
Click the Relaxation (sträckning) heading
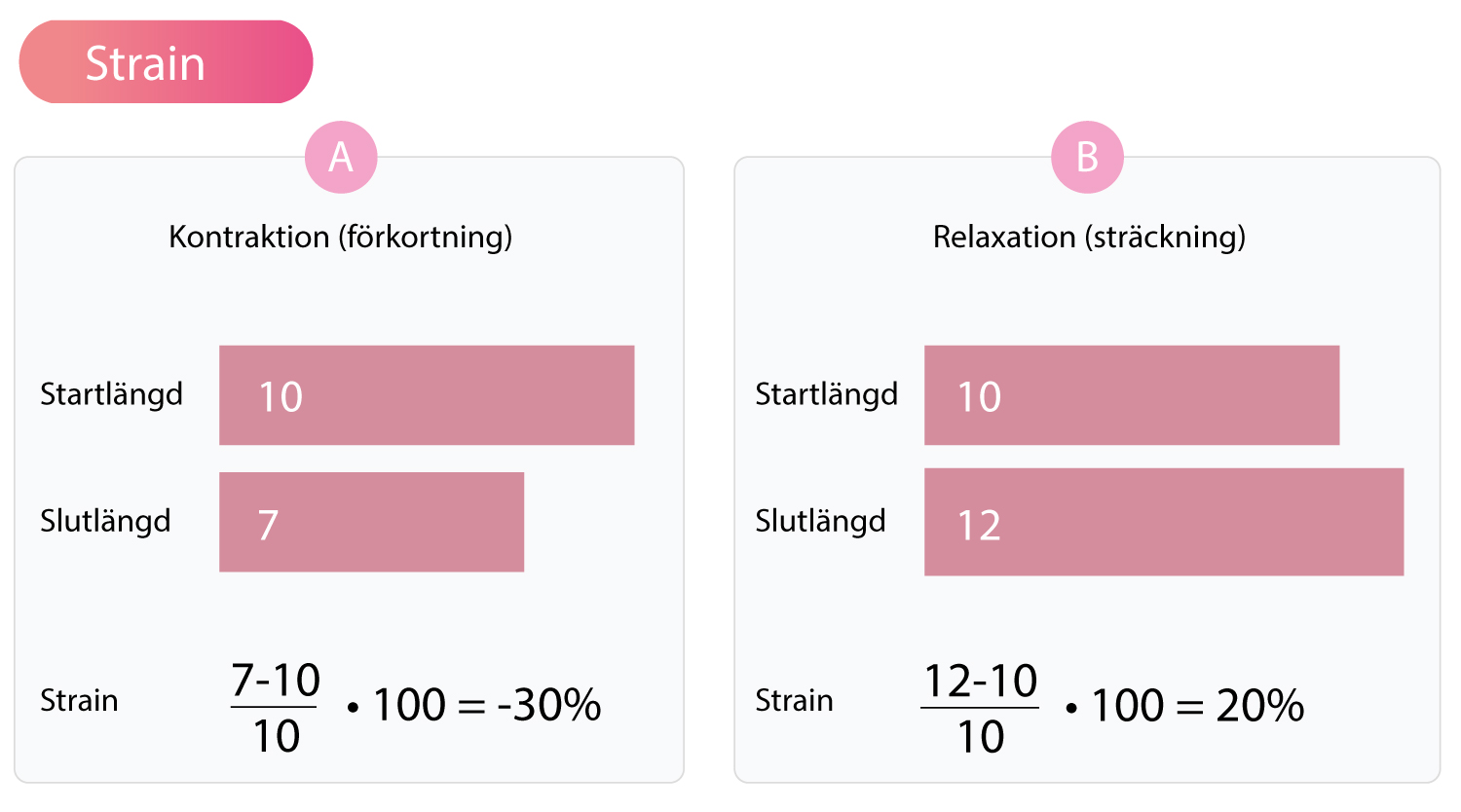point(1089,237)
